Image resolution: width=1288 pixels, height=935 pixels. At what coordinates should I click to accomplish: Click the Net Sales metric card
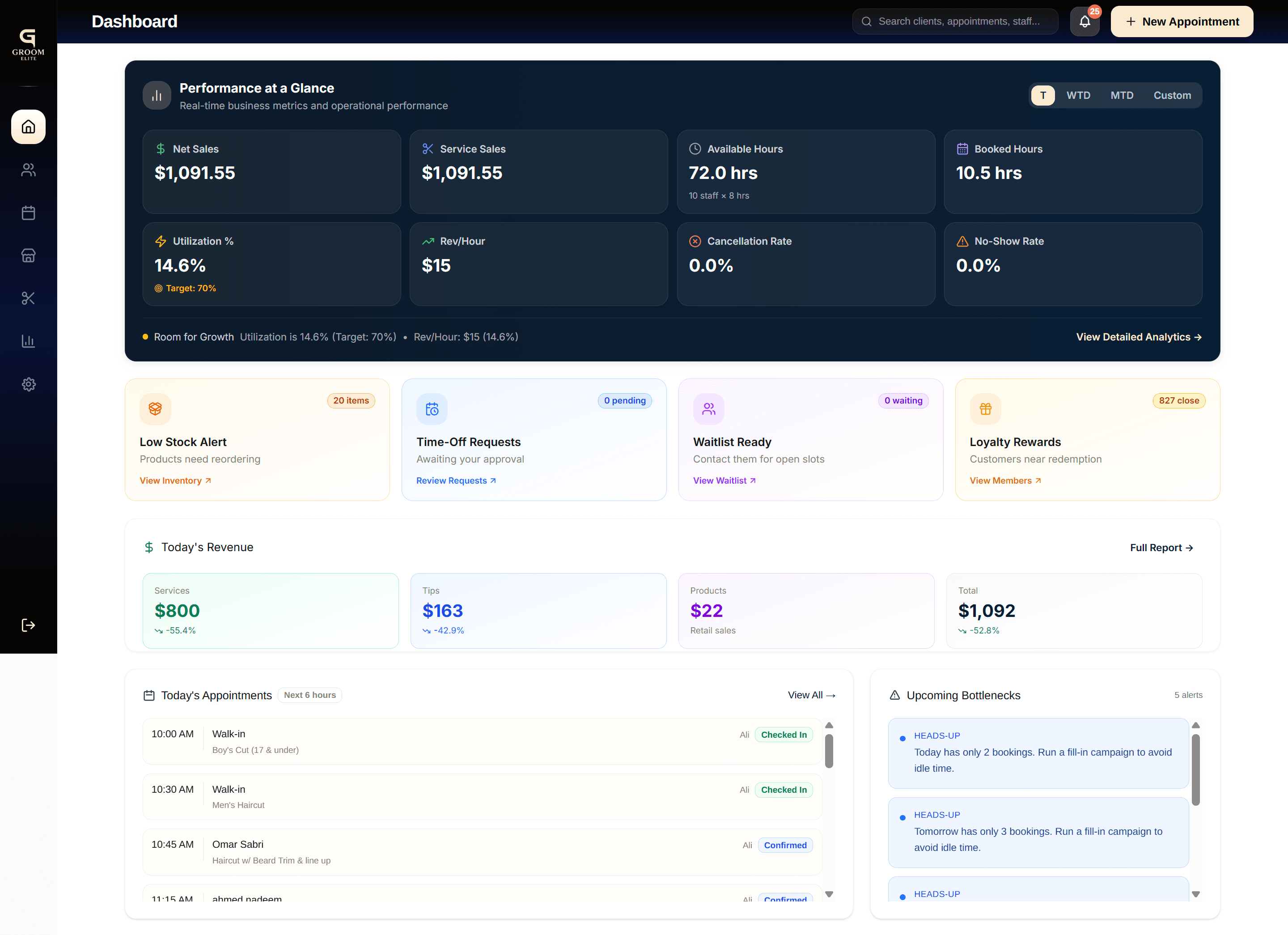pyautogui.click(x=271, y=171)
